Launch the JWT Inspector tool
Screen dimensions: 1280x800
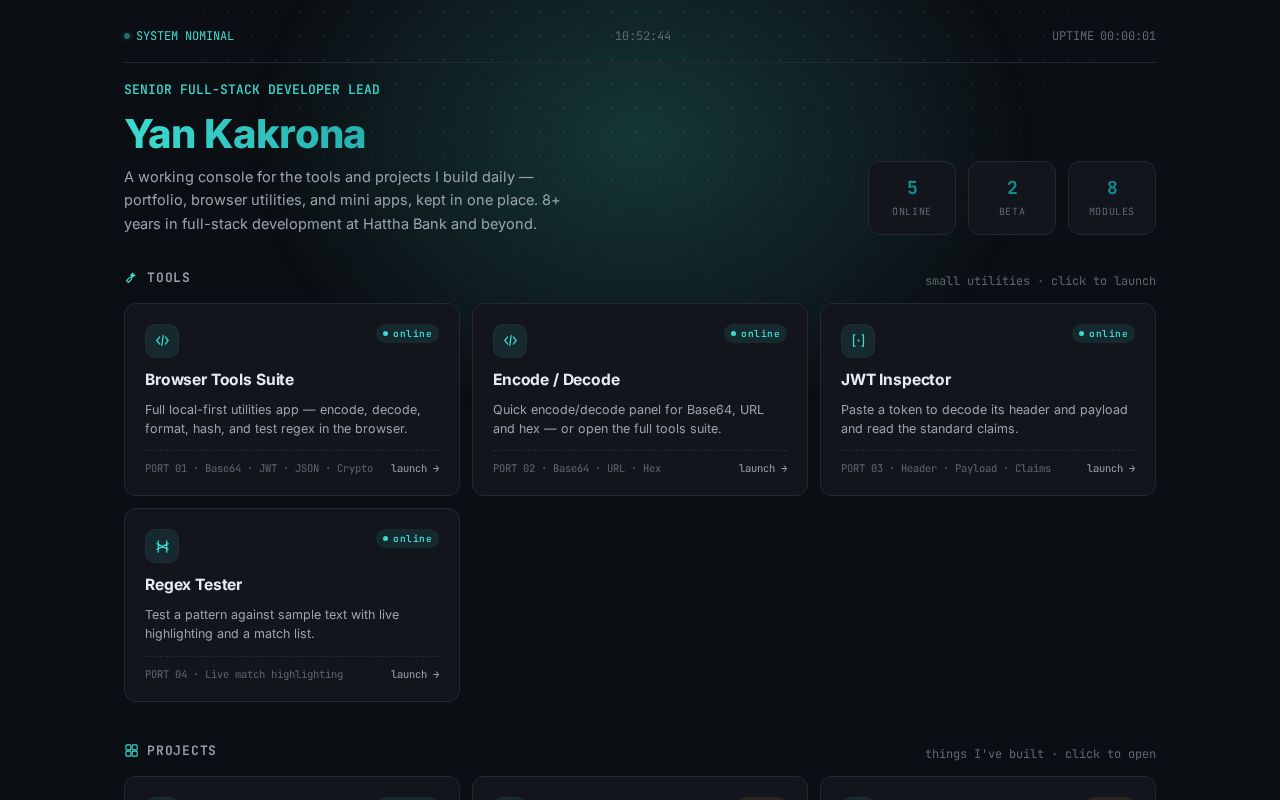point(1111,469)
